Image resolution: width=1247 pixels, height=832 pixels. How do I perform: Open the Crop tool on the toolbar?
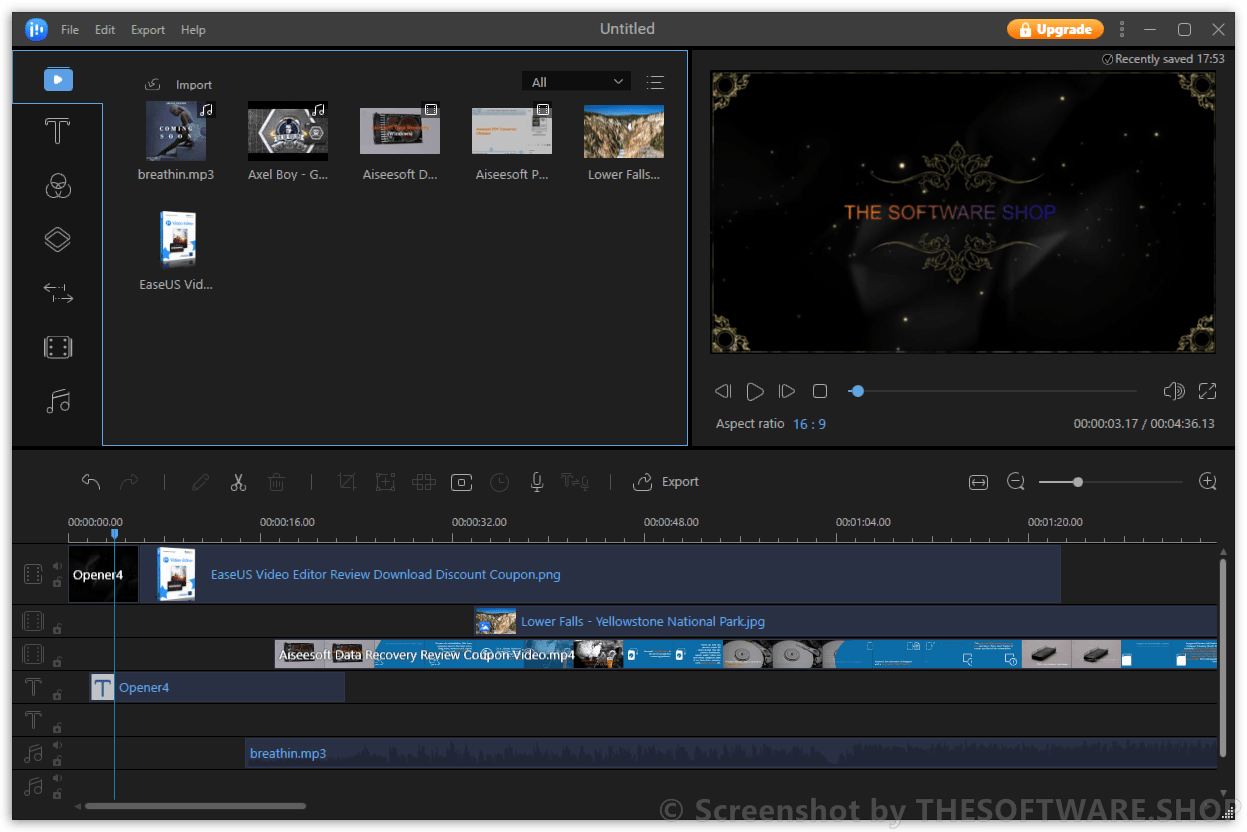[347, 481]
